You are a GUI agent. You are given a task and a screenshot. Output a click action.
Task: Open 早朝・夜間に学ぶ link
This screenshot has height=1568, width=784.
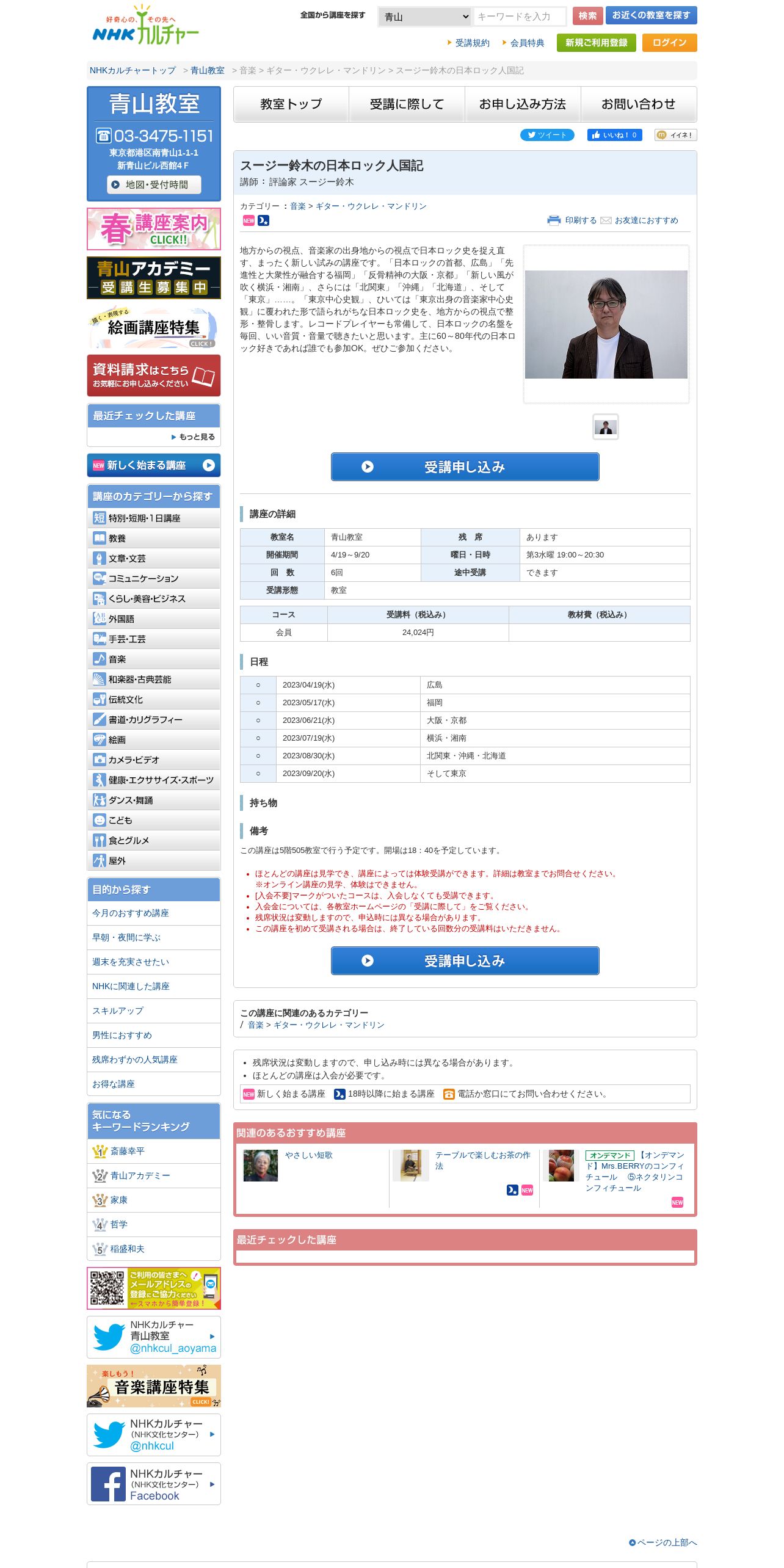[126, 937]
